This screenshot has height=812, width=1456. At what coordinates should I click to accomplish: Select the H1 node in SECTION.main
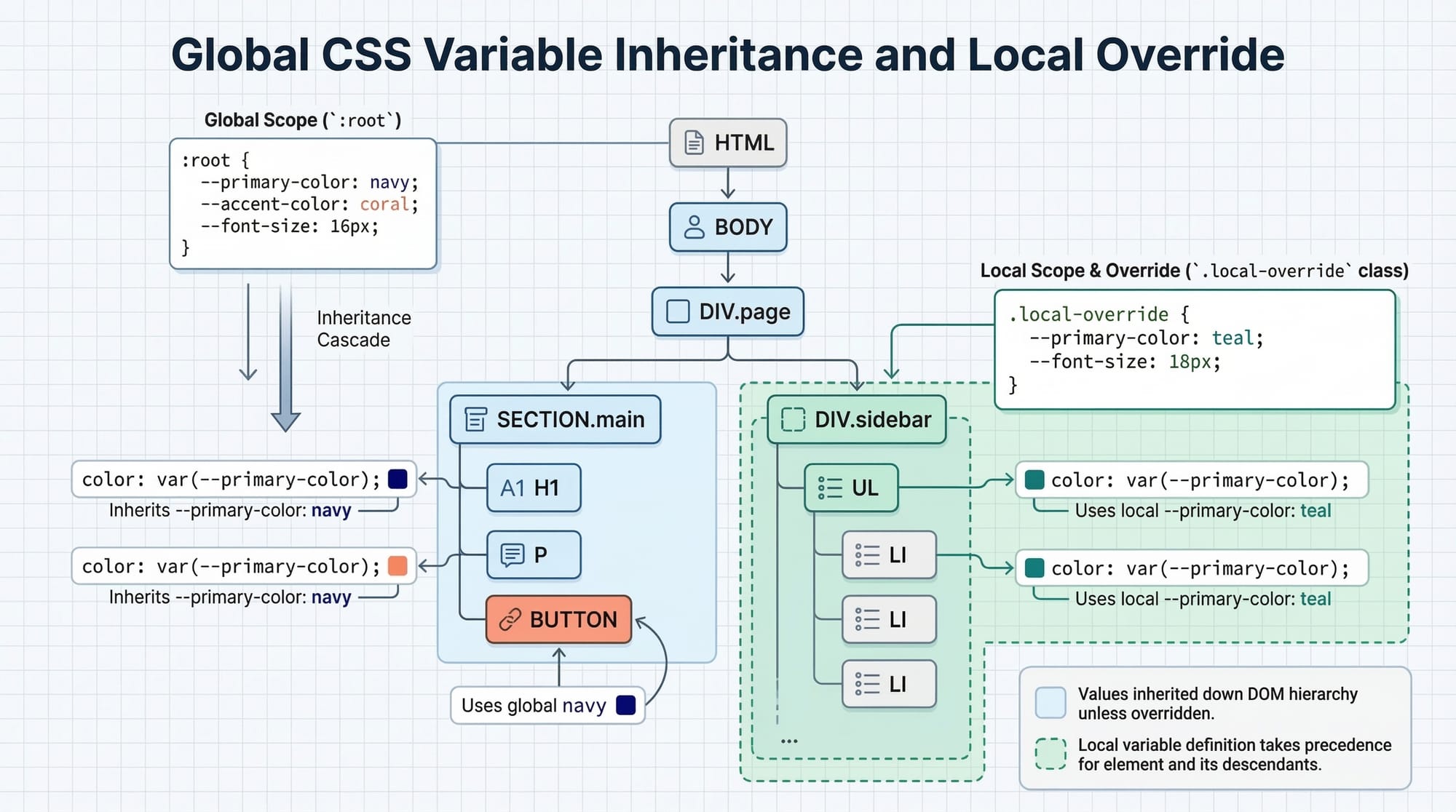[533, 488]
